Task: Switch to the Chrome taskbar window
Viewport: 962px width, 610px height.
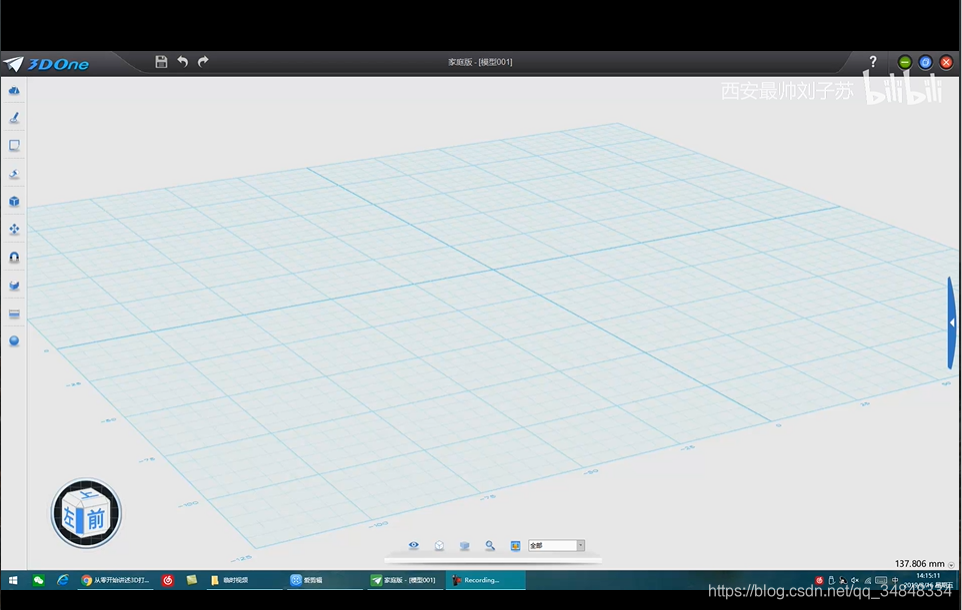Action: coord(115,580)
